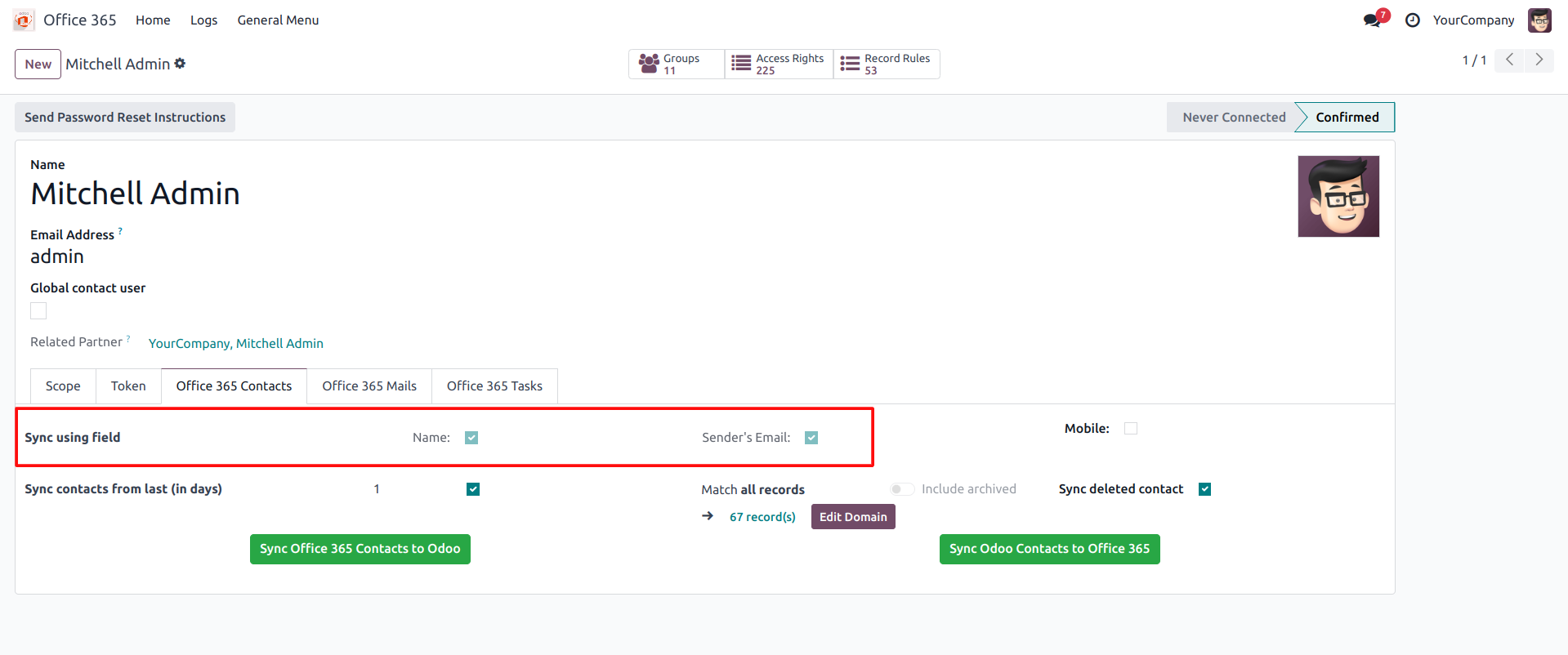Switch to the Office 365 Mails tab
The width and height of the screenshot is (1568, 655).
[369, 386]
